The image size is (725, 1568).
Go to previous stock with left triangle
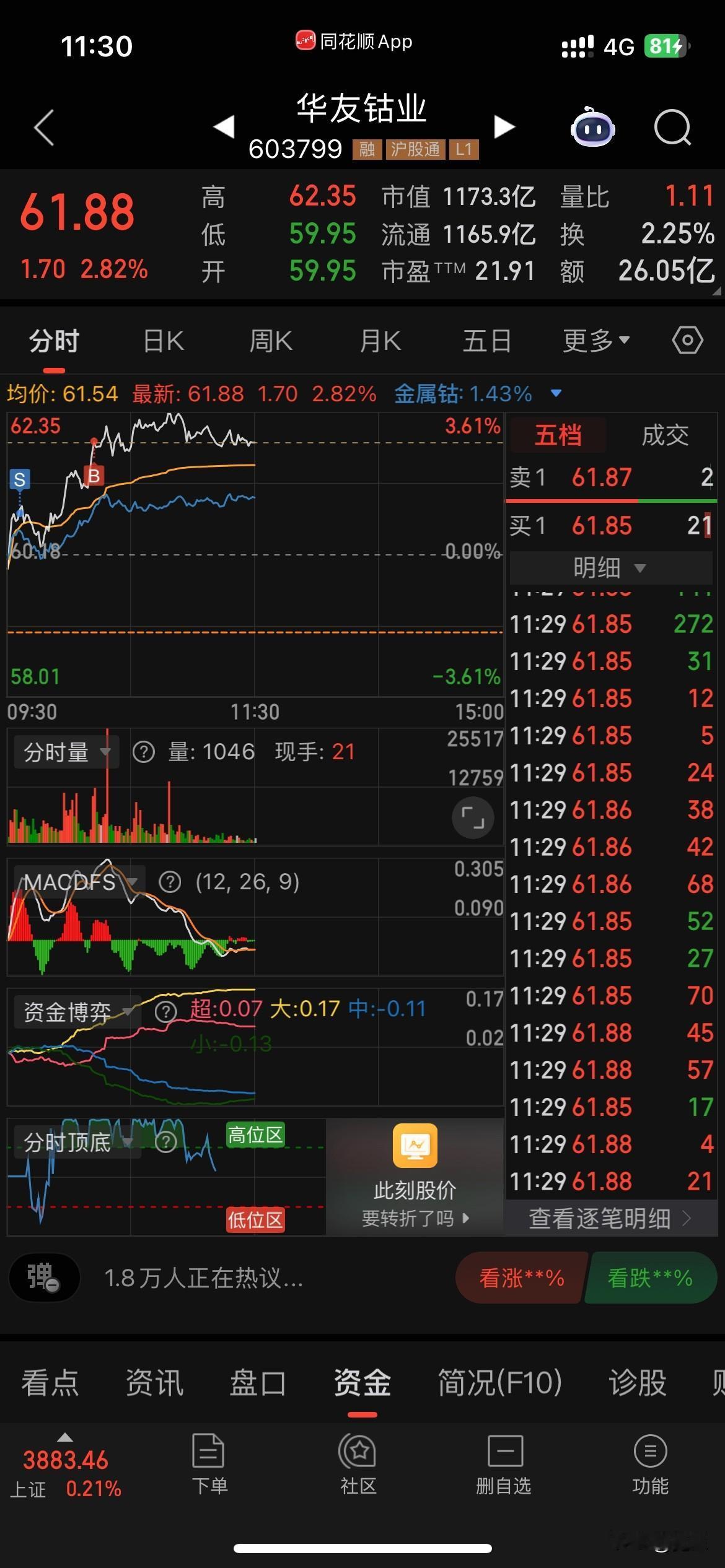click(x=224, y=127)
